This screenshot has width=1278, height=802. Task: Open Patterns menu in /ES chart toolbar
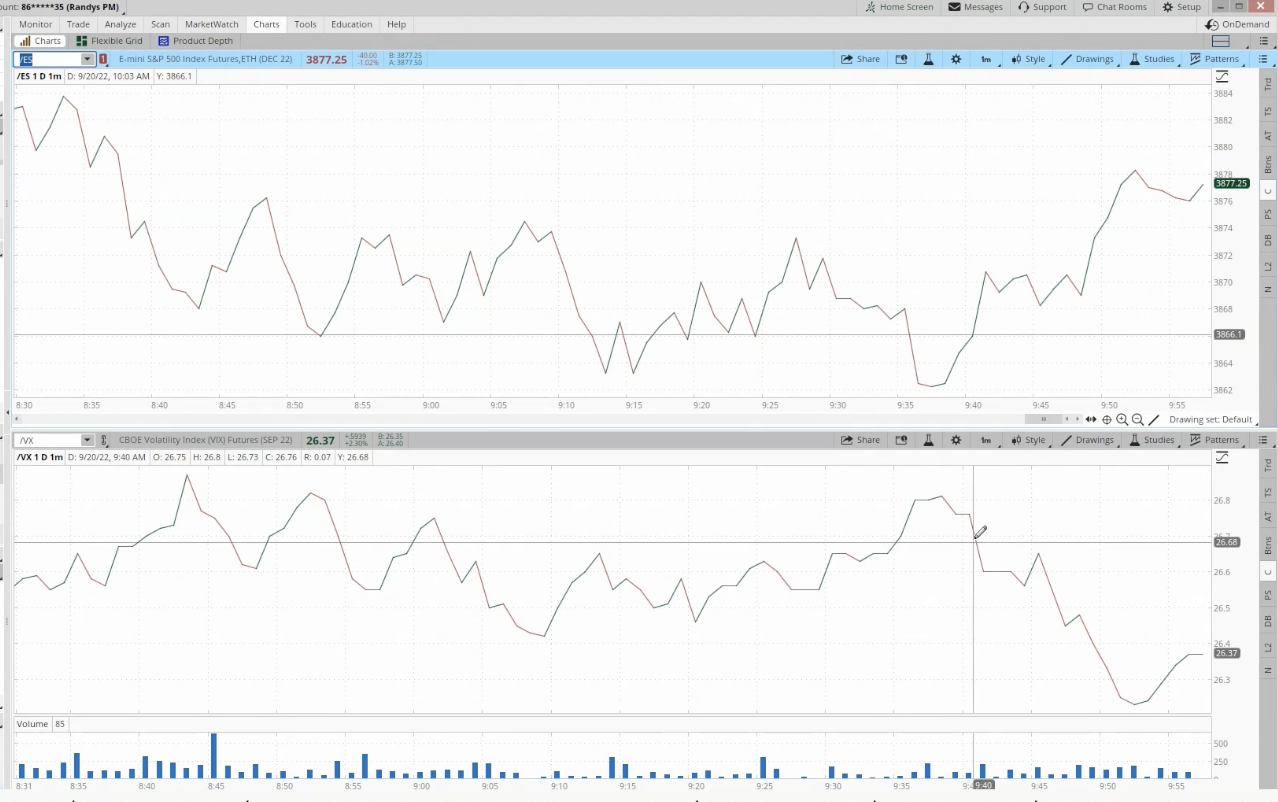(1215, 59)
